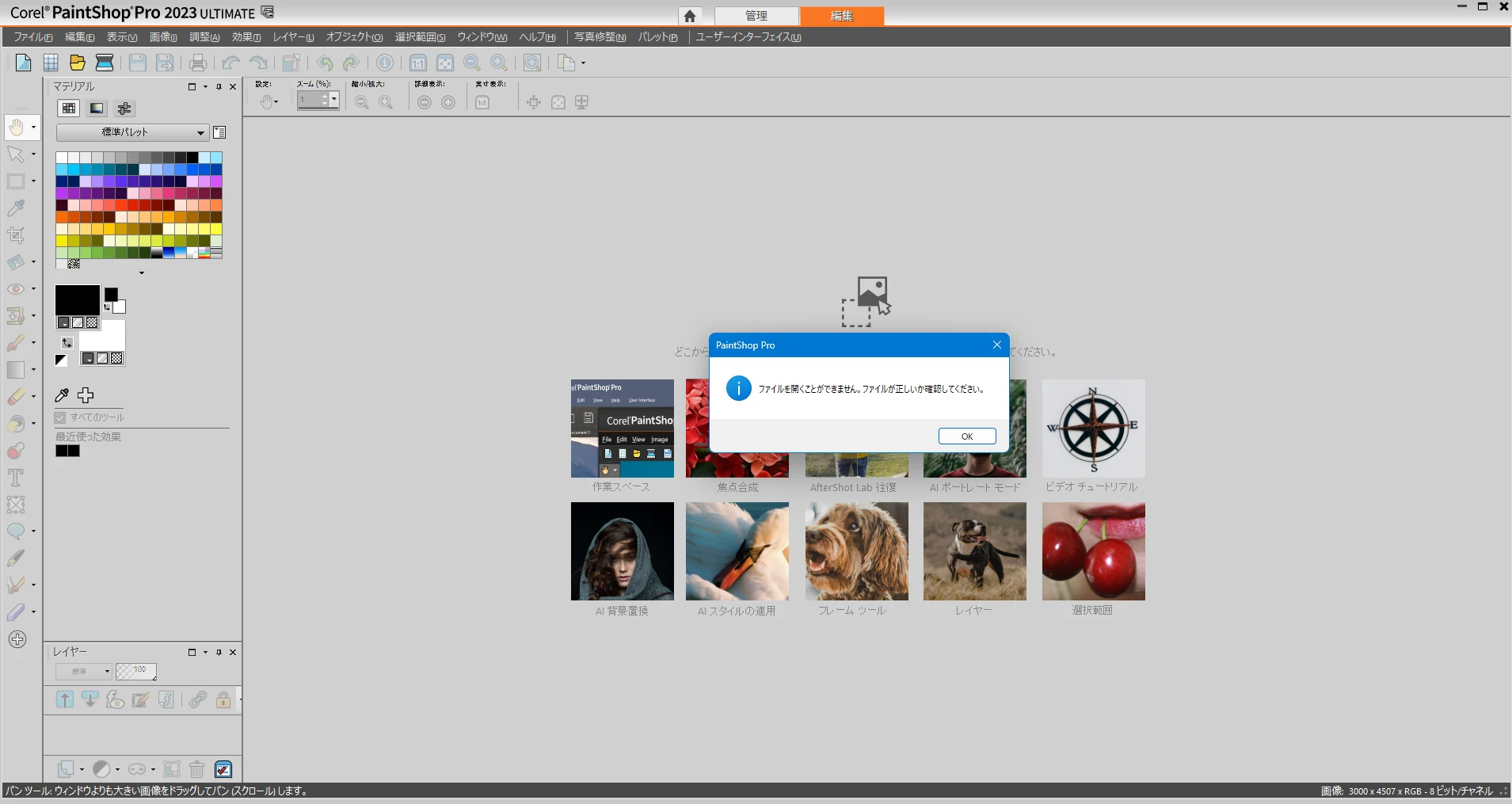Close the PaintShop Pro error dialog
The image size is (1512, 804).
click(997, 345)
